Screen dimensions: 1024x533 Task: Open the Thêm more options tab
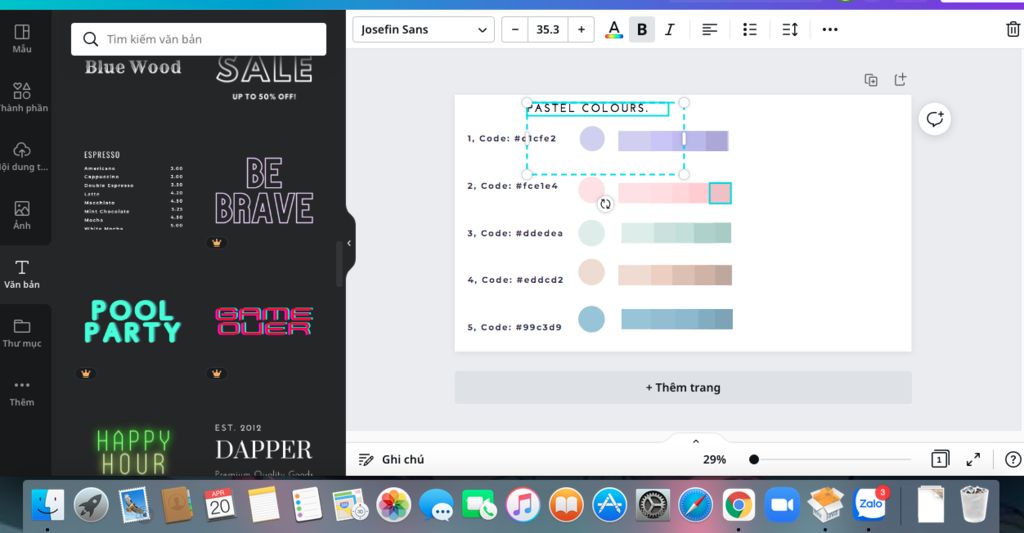coord(22,392)
